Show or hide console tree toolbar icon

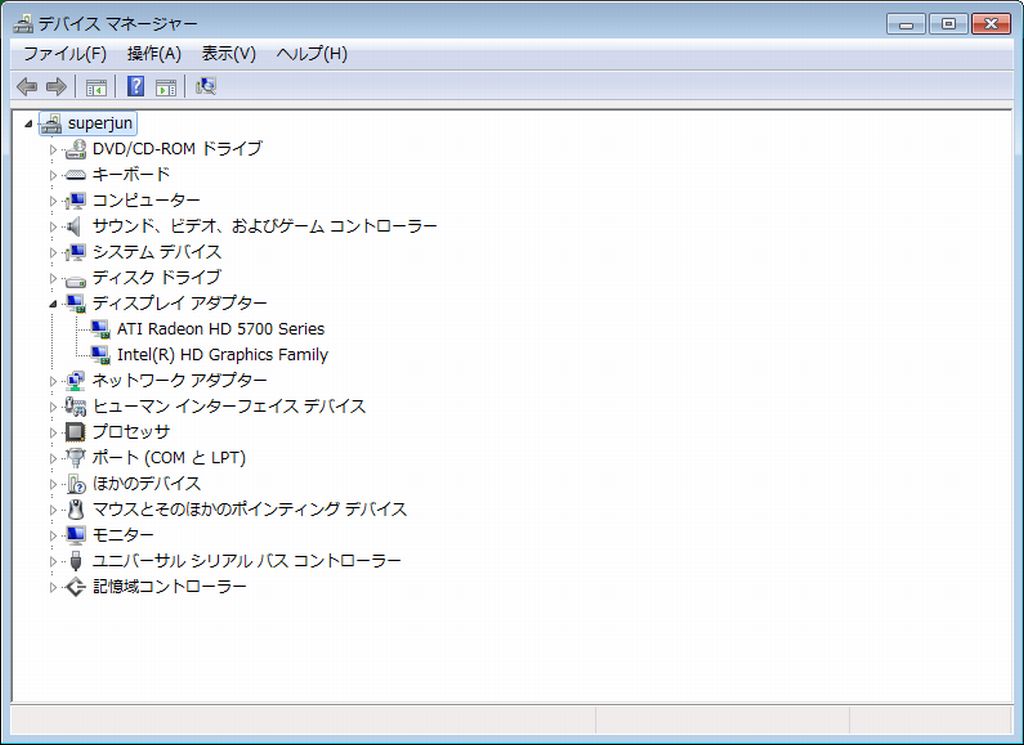tap(96, 87)
